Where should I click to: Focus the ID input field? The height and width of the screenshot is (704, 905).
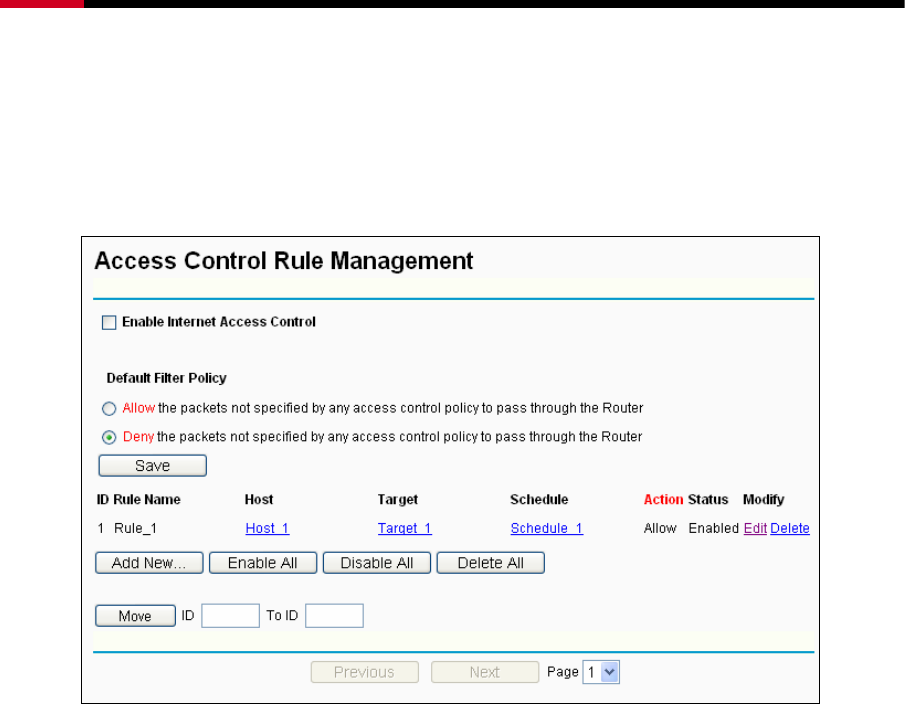[230, 616]
